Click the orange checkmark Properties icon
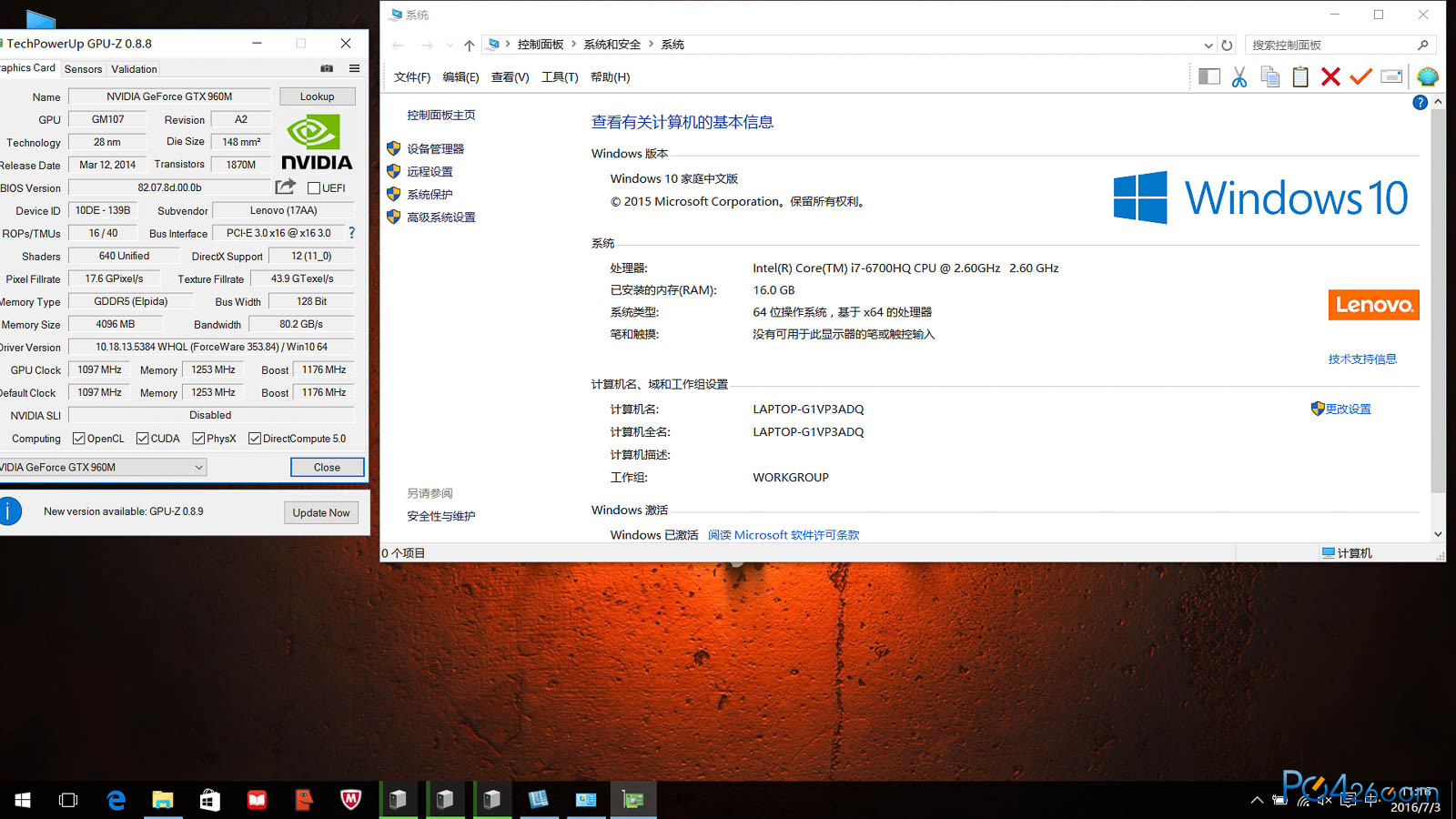1456x819 pixels. click(1360, 77)
